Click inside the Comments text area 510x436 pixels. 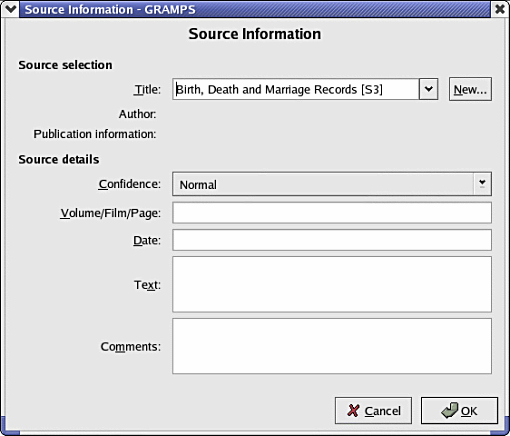pyautogui.click(x=332, y=346)
